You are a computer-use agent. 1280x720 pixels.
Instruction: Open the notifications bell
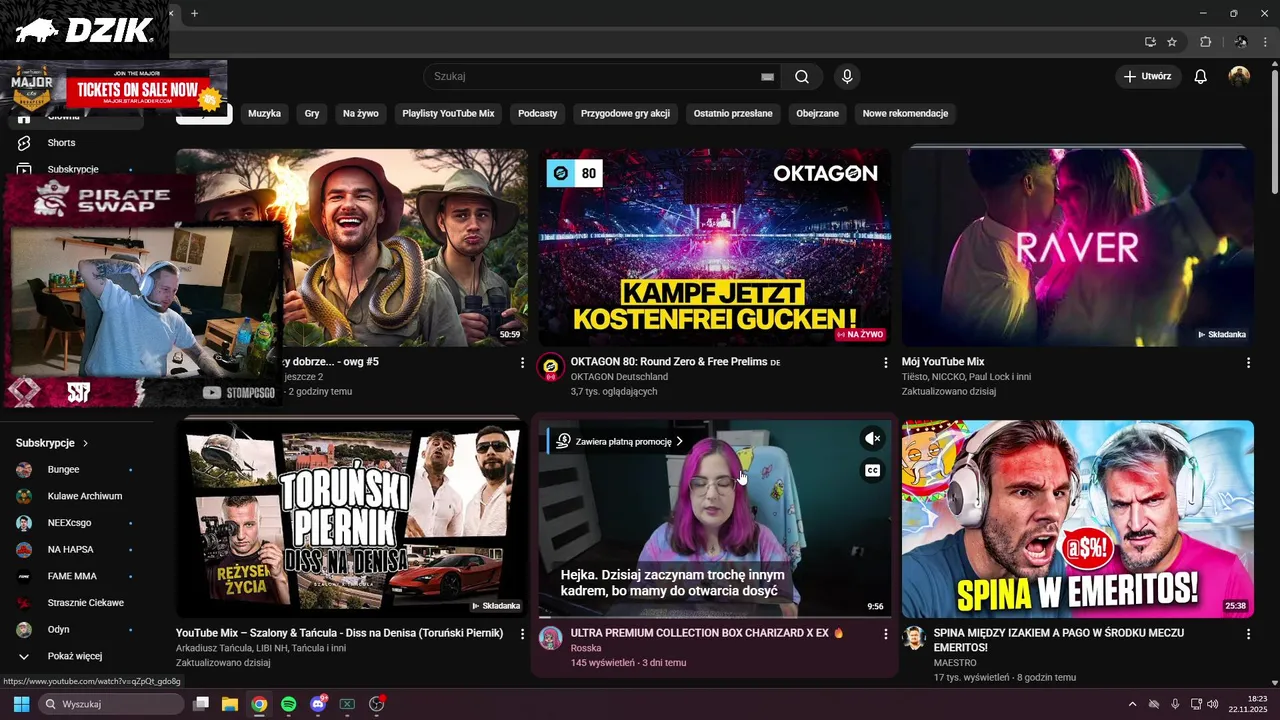point(1201,76)
